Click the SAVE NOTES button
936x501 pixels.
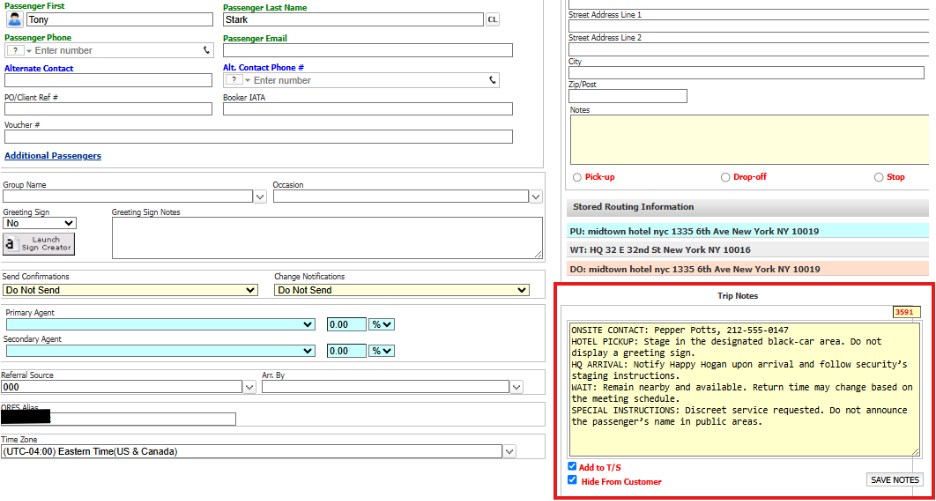[x=894, y=480]
